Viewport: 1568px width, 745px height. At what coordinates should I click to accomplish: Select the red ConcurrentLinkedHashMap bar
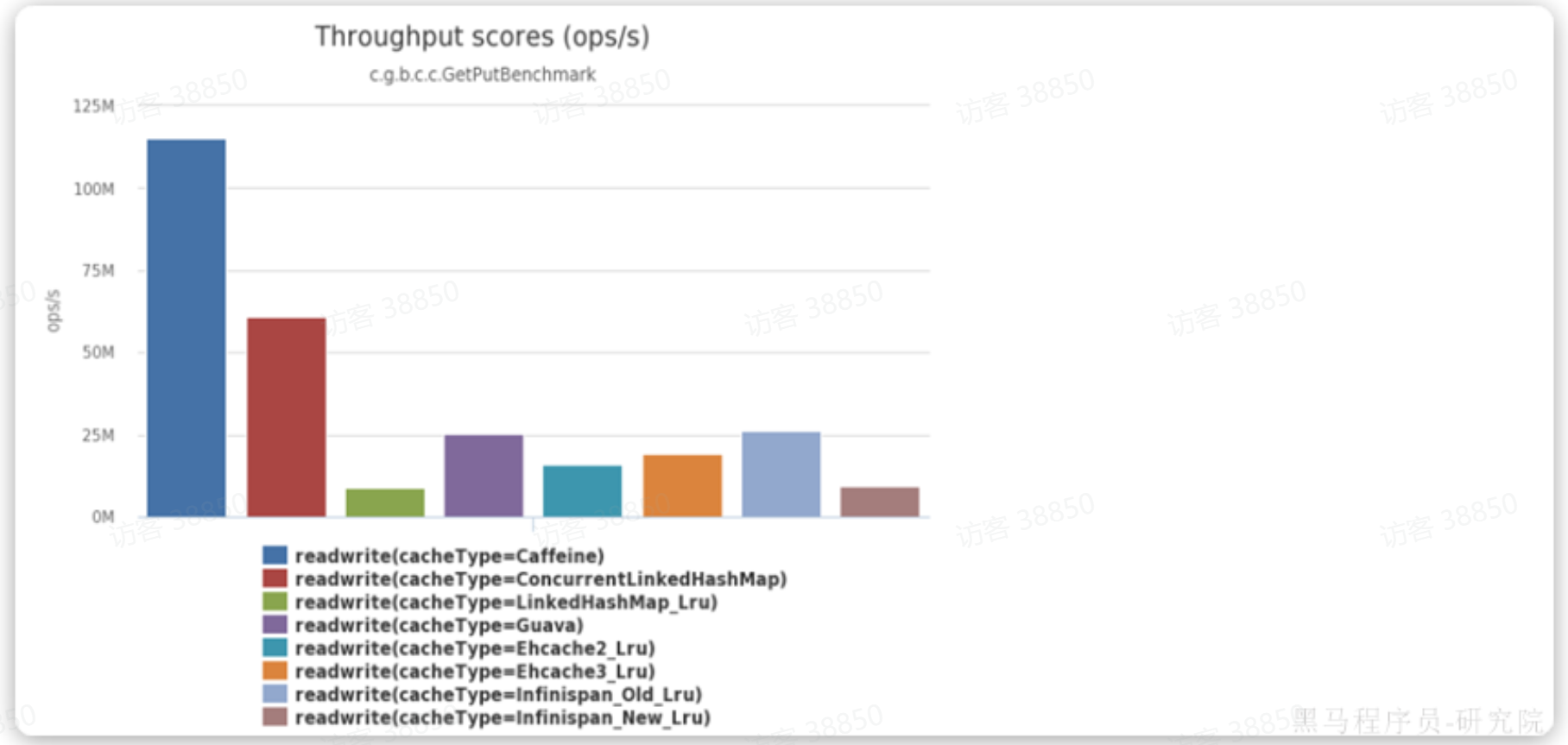[x=287, y=418]
